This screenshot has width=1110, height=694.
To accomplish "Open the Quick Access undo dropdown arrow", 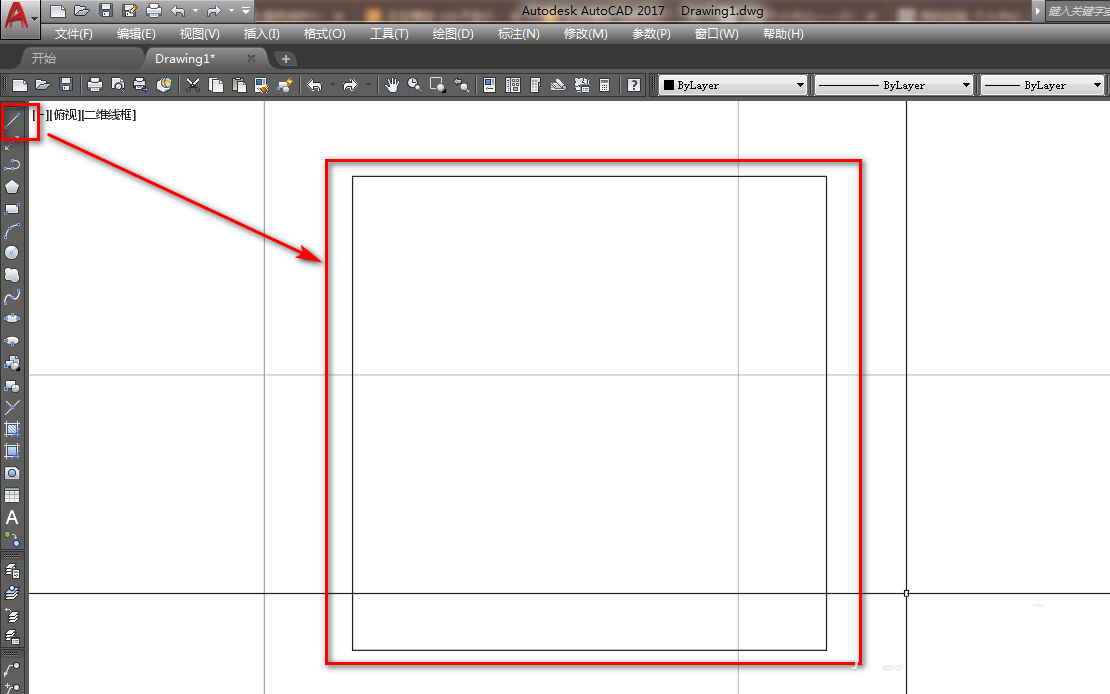I will click(x=195, y=11).
